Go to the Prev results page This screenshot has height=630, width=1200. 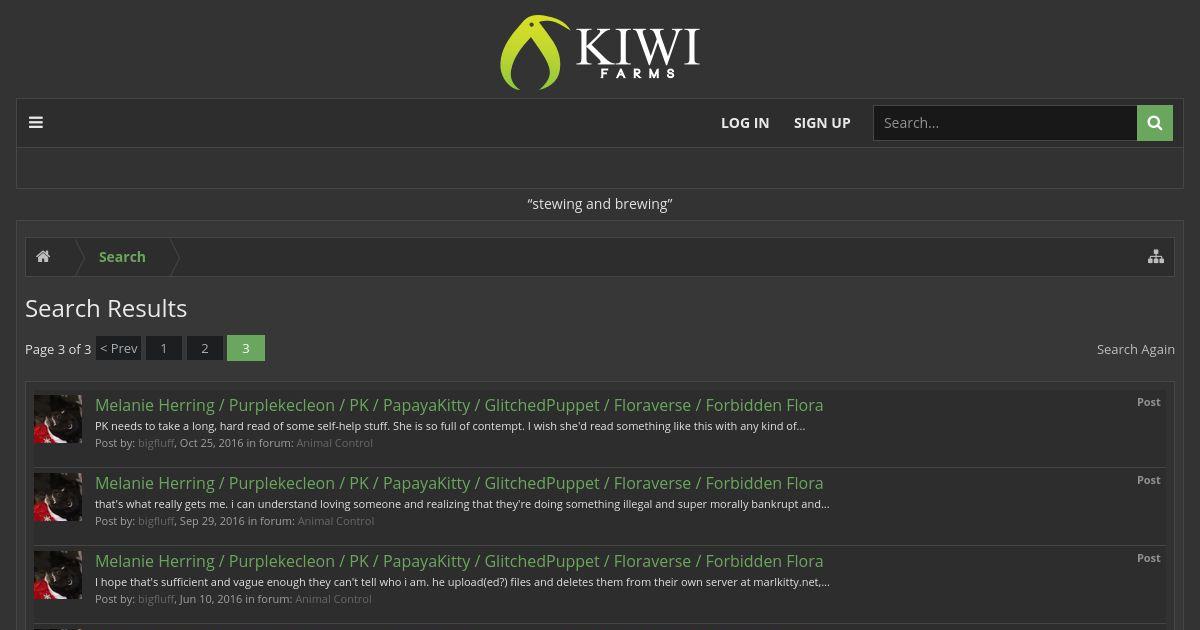pos(118,348)
